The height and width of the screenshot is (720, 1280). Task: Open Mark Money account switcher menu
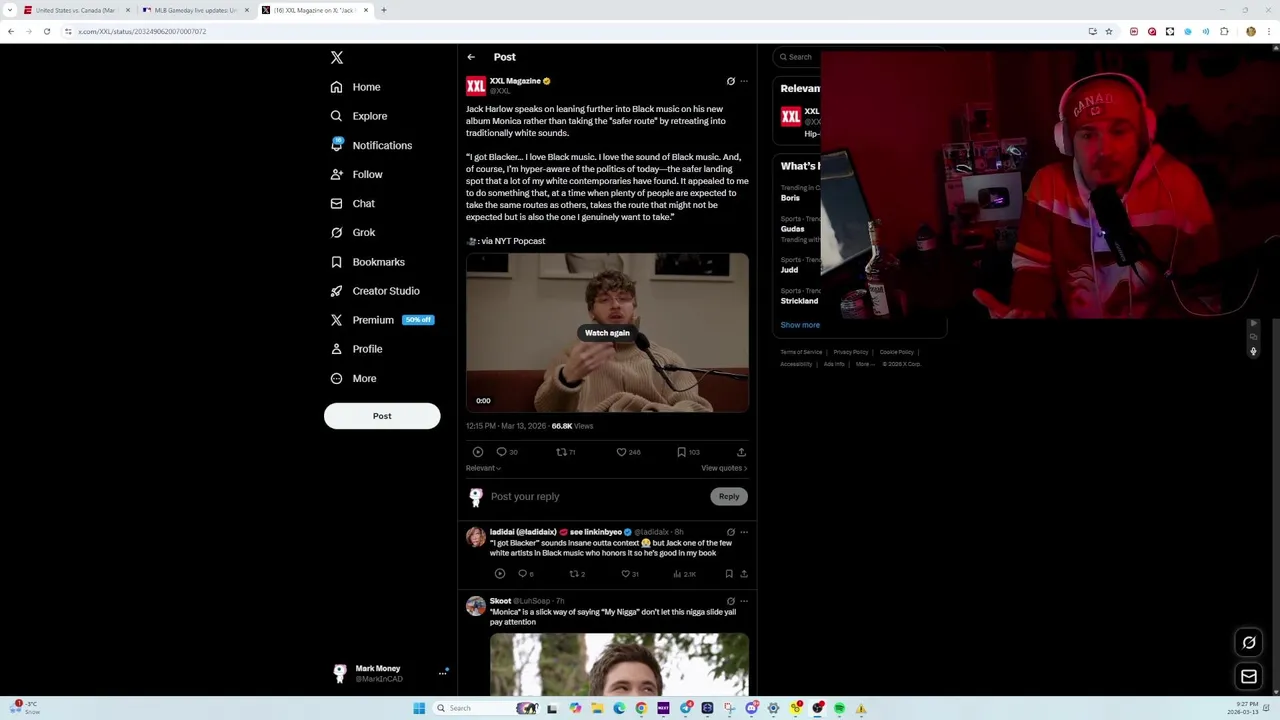390,673
